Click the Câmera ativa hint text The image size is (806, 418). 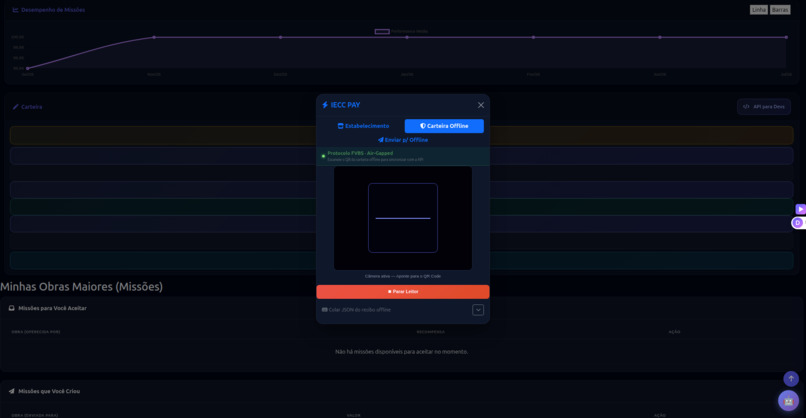coord(403,277)
